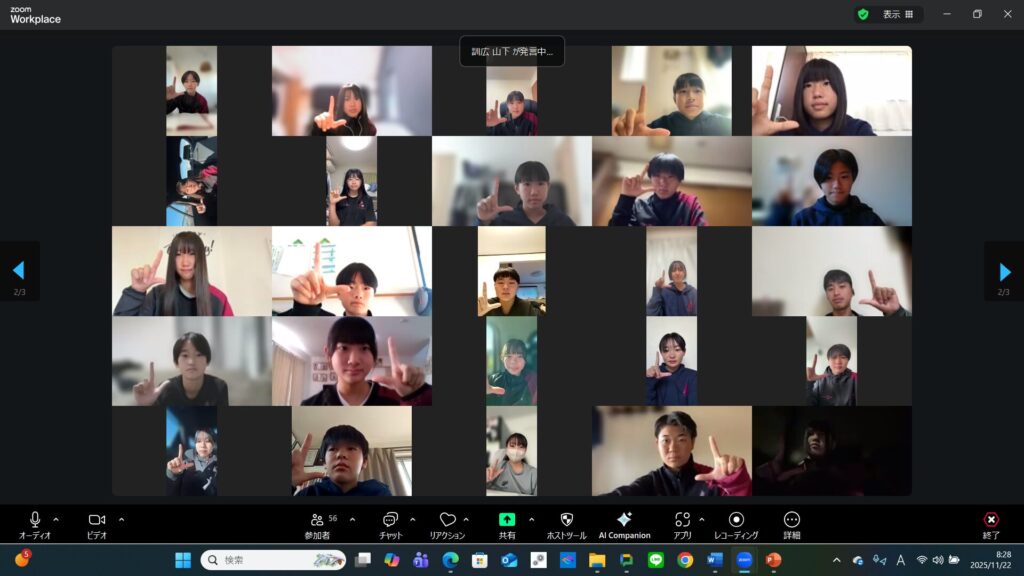Image resolution: width=1024 pixels, height=576 pixels.
Task: Toggle the video camera on or off
Action: click(x=97, y=520)
